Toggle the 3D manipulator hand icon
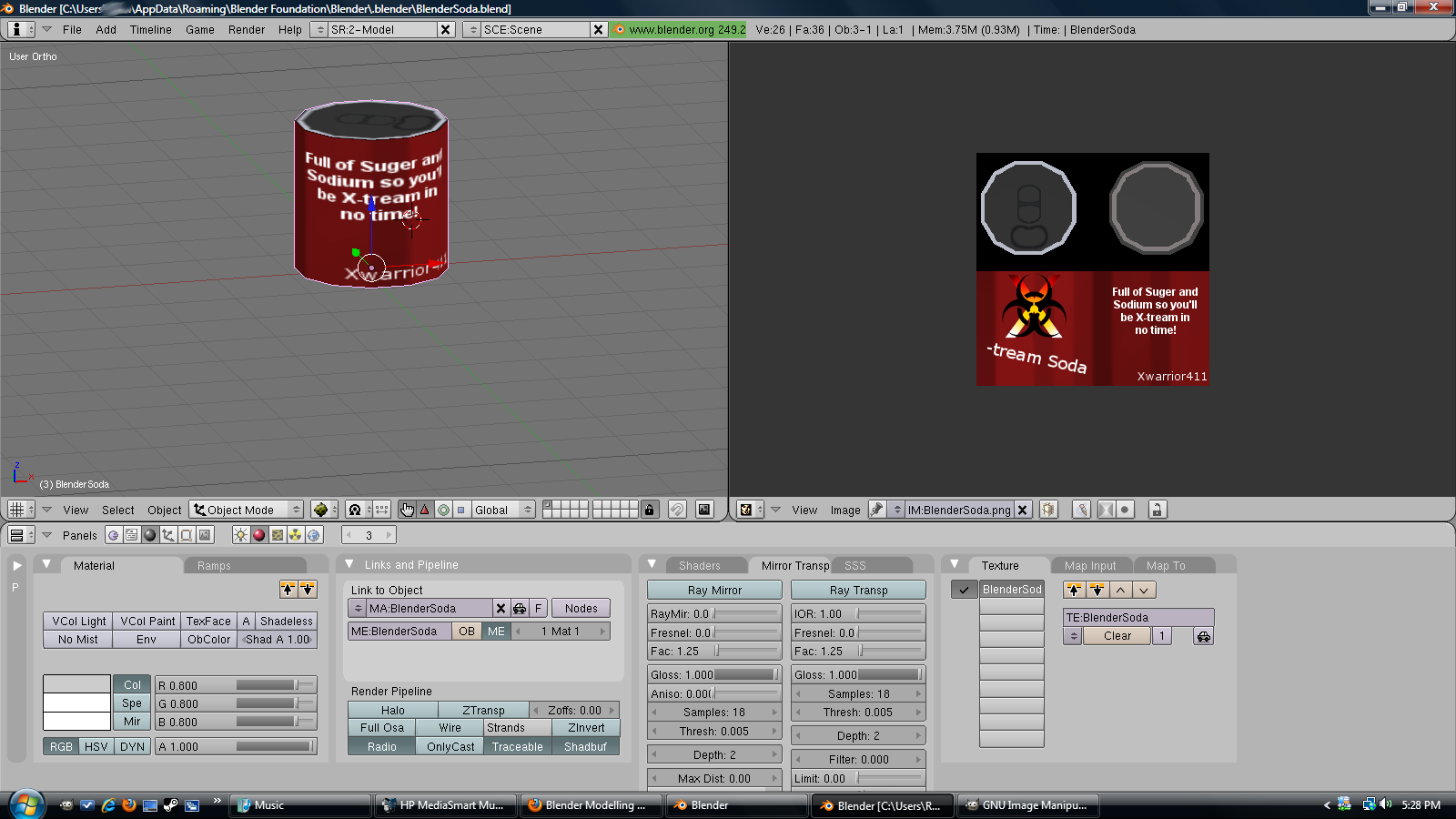The height and width of the screenshot is (819, 1456). (x=407, y=510)
